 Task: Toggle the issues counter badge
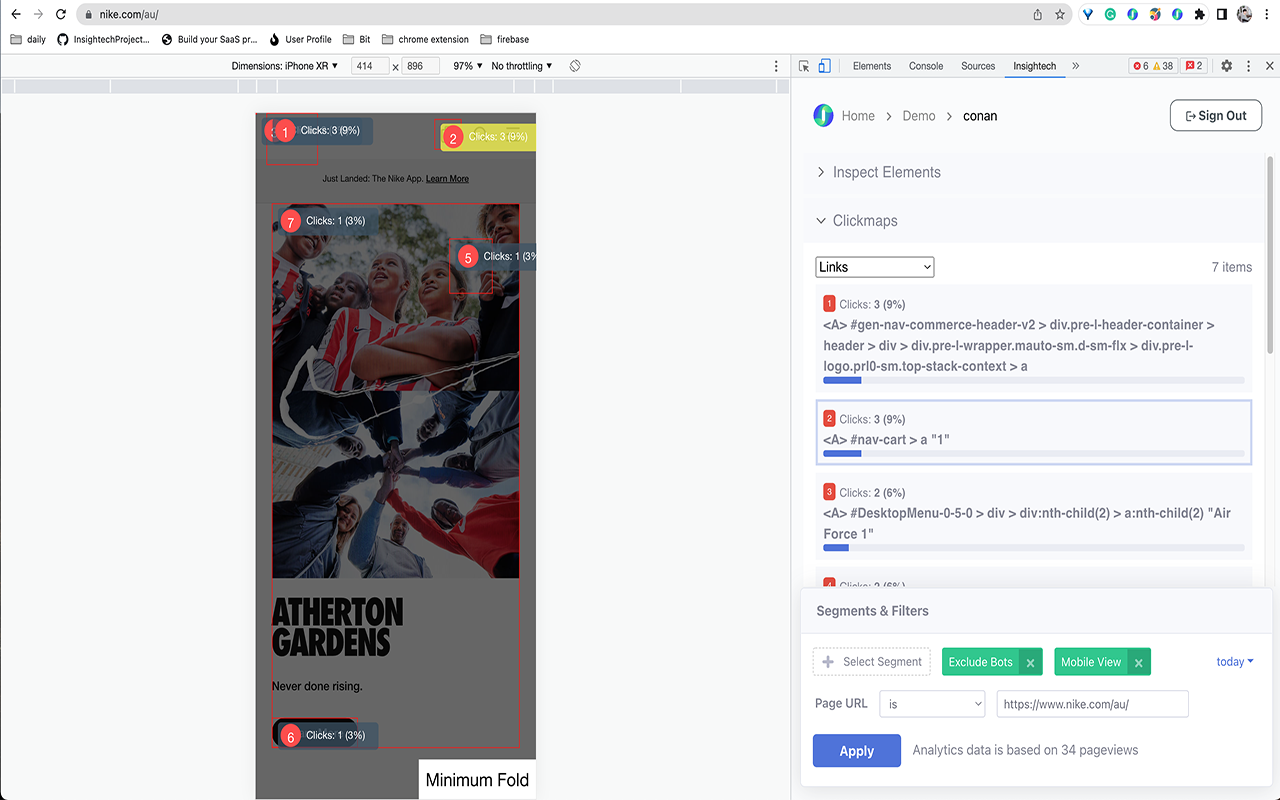coord(1193,65)
